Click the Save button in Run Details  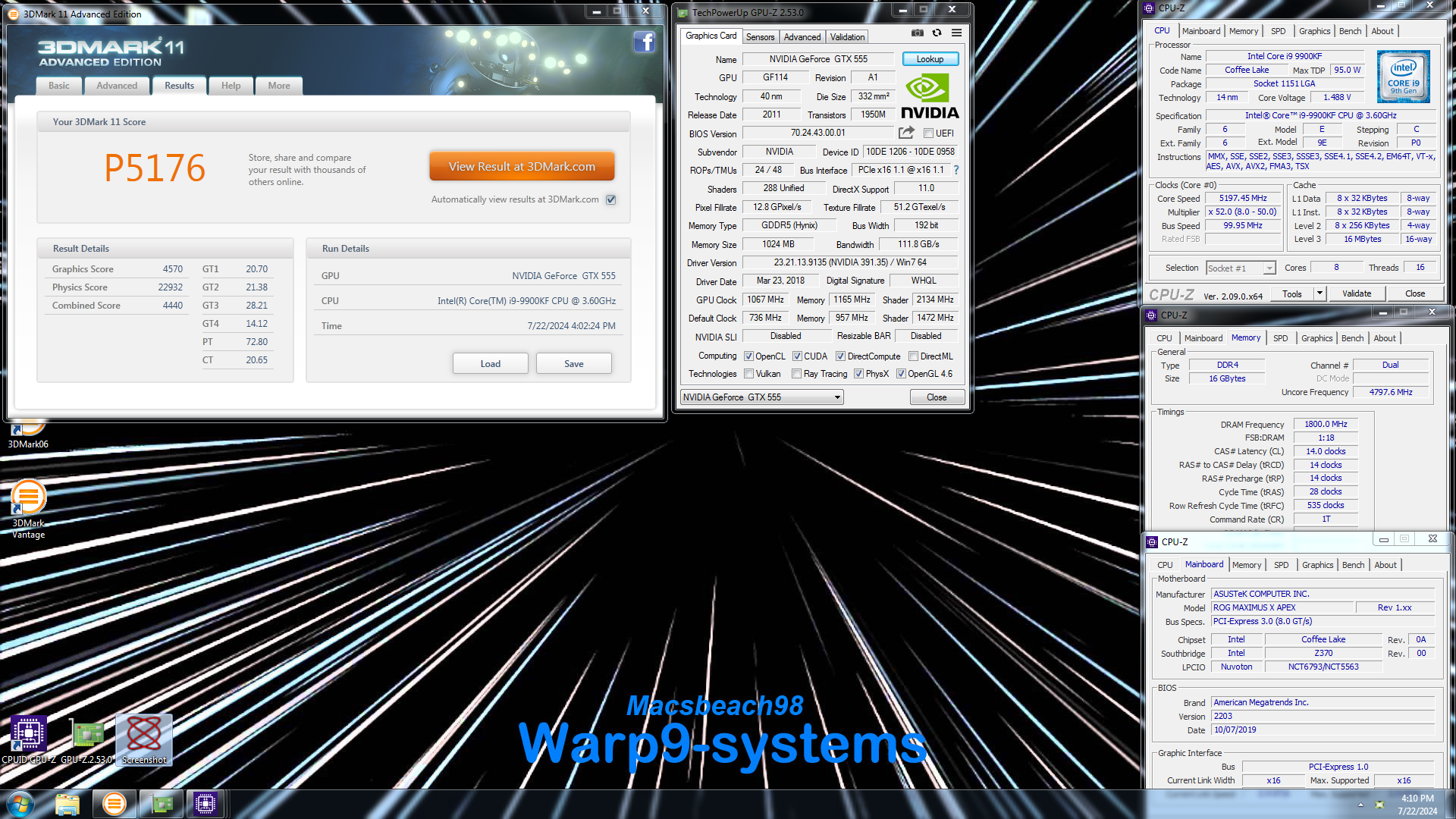tap(573, 364)
